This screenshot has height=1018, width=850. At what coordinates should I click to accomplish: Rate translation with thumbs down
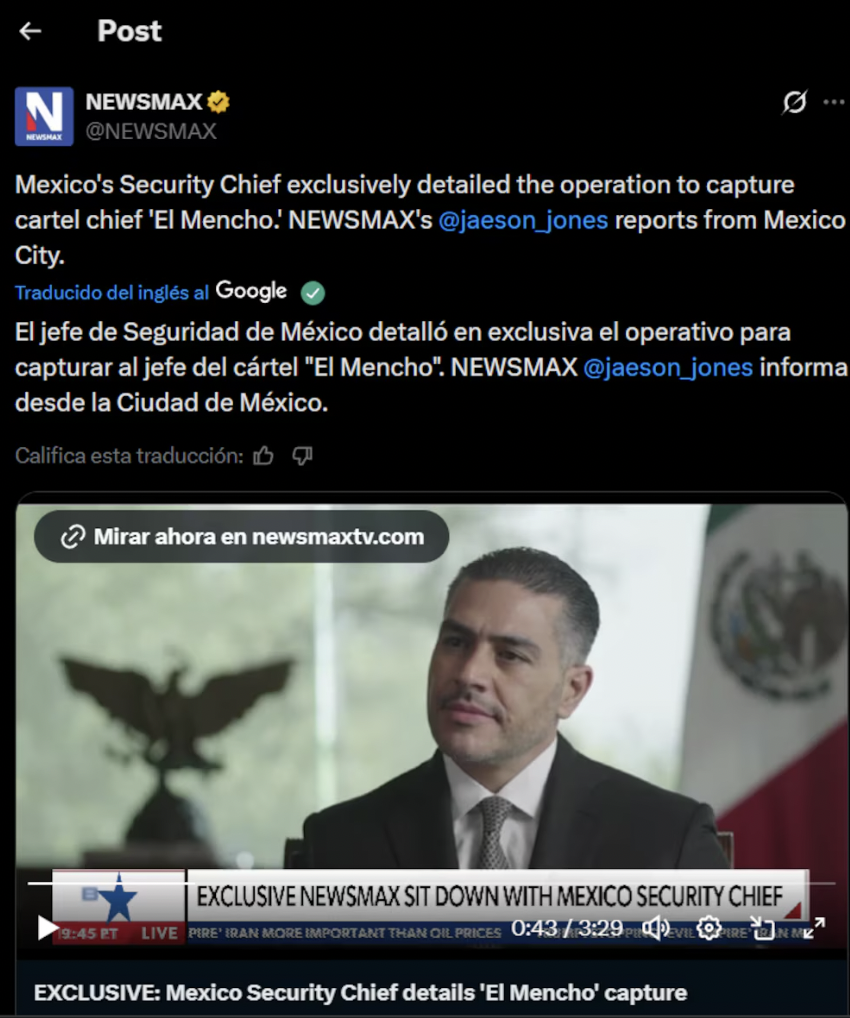pyautogui.click(x=302, y=456)
